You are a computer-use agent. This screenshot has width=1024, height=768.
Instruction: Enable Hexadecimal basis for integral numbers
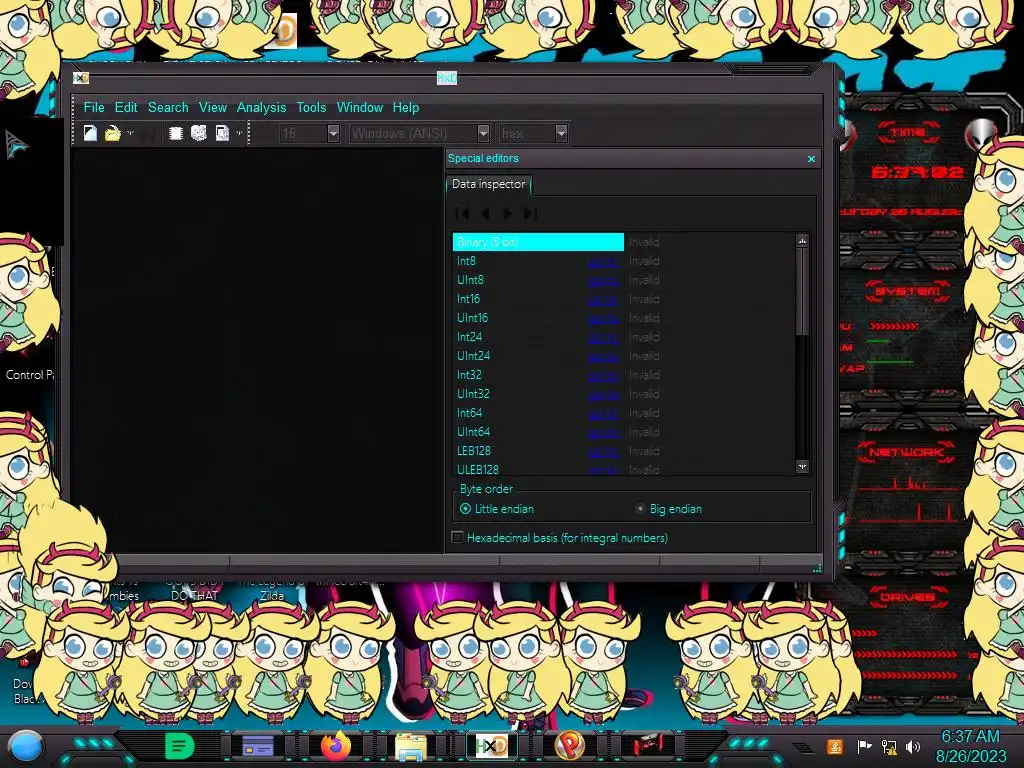tap(560, 537)
